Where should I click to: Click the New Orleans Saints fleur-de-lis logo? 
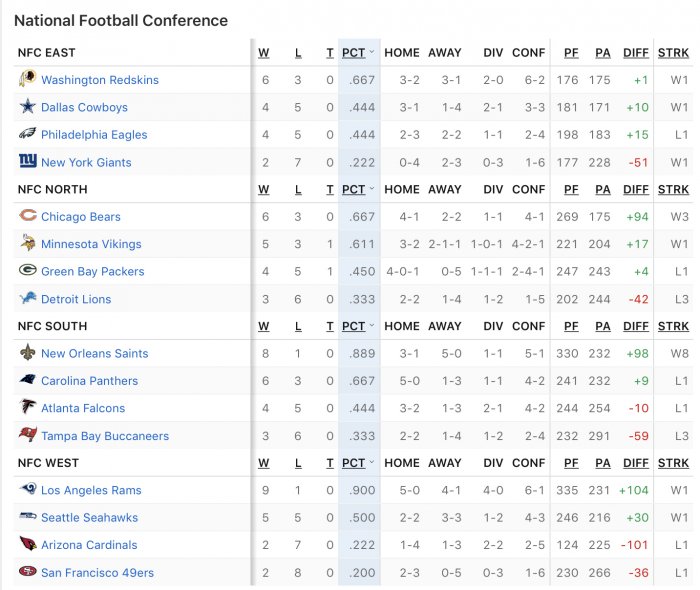tap(27, 353)
